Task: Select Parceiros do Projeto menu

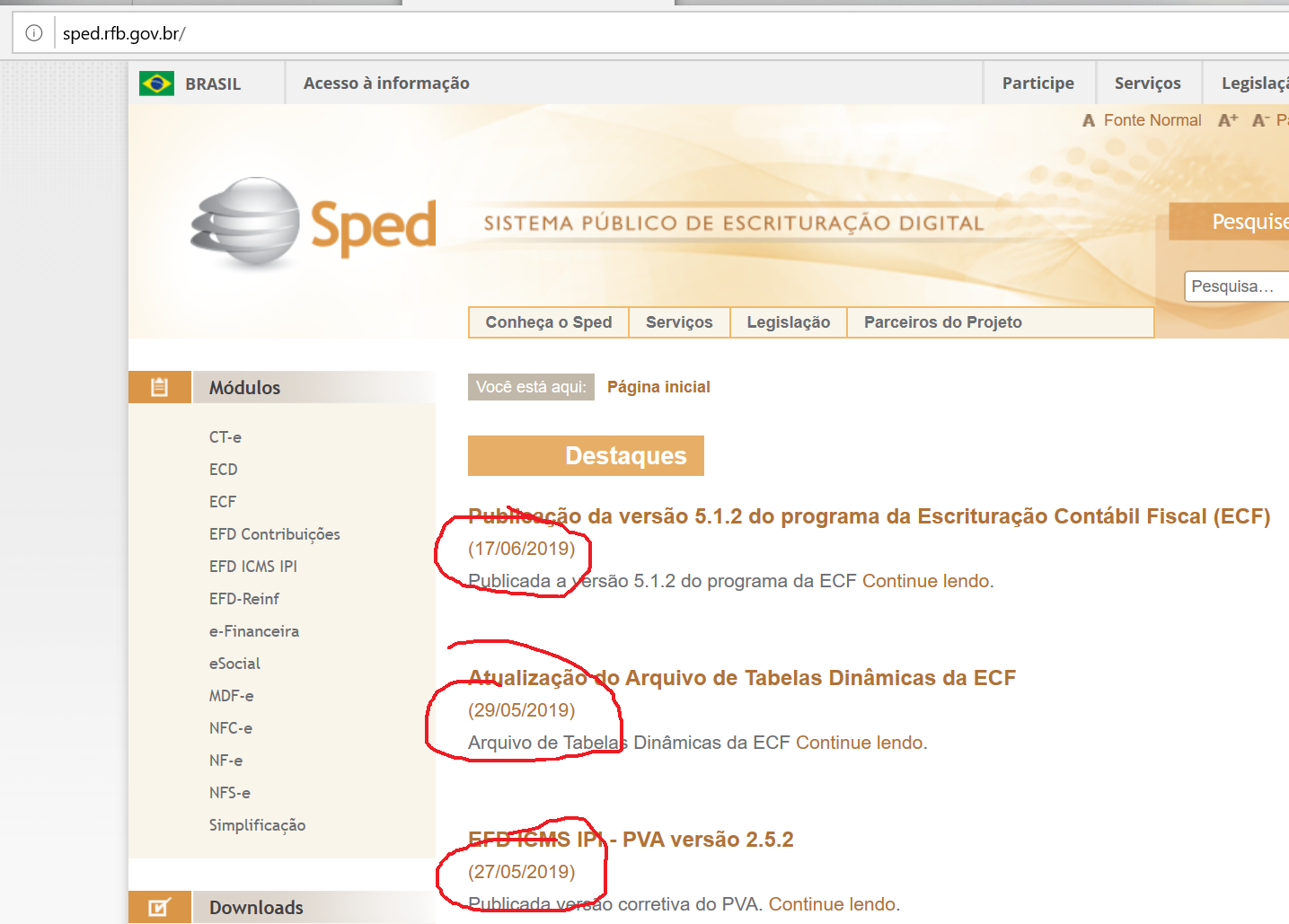Action: (x=943, y=322)
